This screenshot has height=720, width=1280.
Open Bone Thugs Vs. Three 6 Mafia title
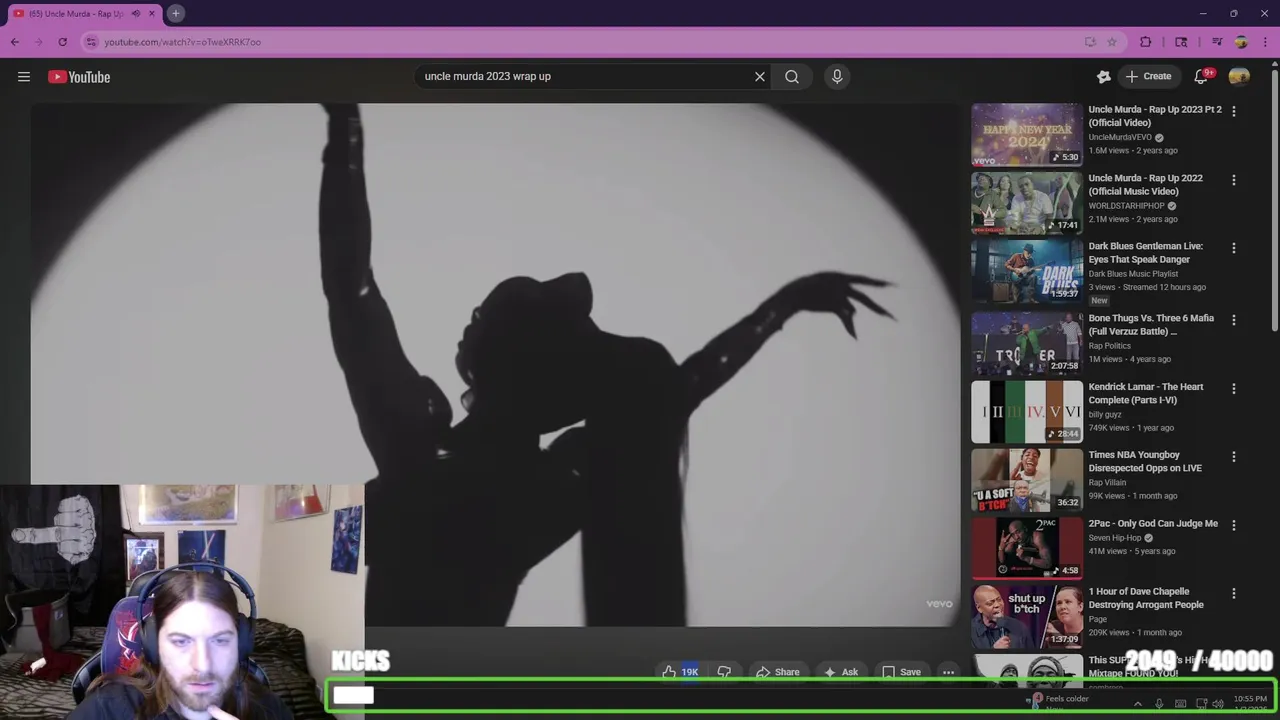[x=1151, y=325]
